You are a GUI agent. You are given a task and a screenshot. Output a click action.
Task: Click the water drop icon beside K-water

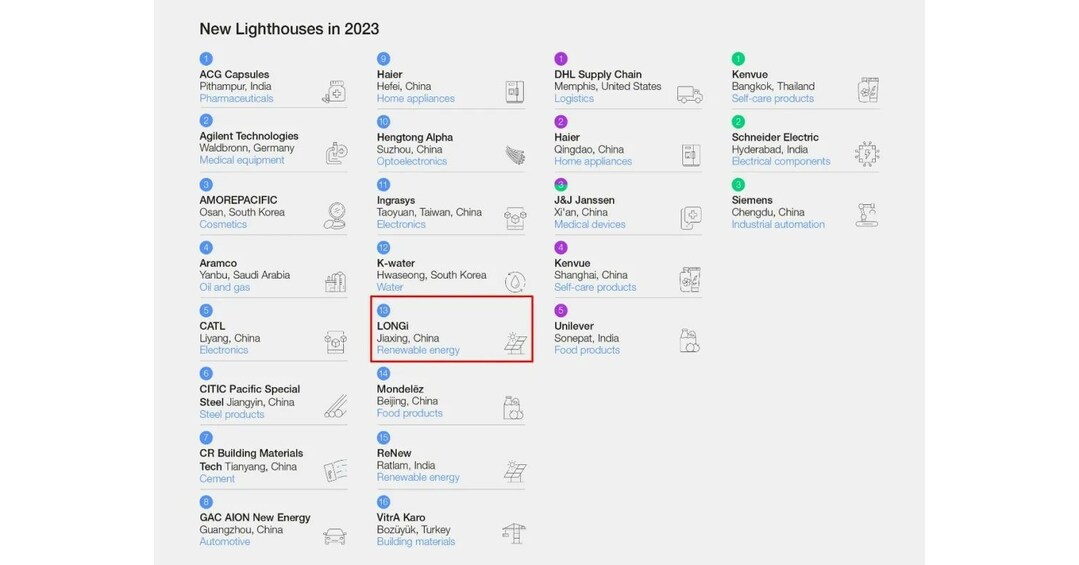515,282
